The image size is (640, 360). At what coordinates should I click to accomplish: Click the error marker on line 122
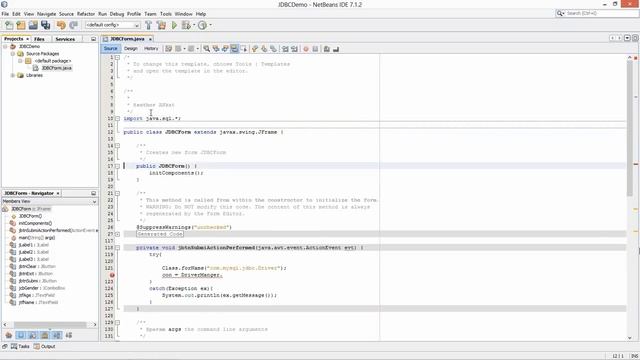point(112,275)
